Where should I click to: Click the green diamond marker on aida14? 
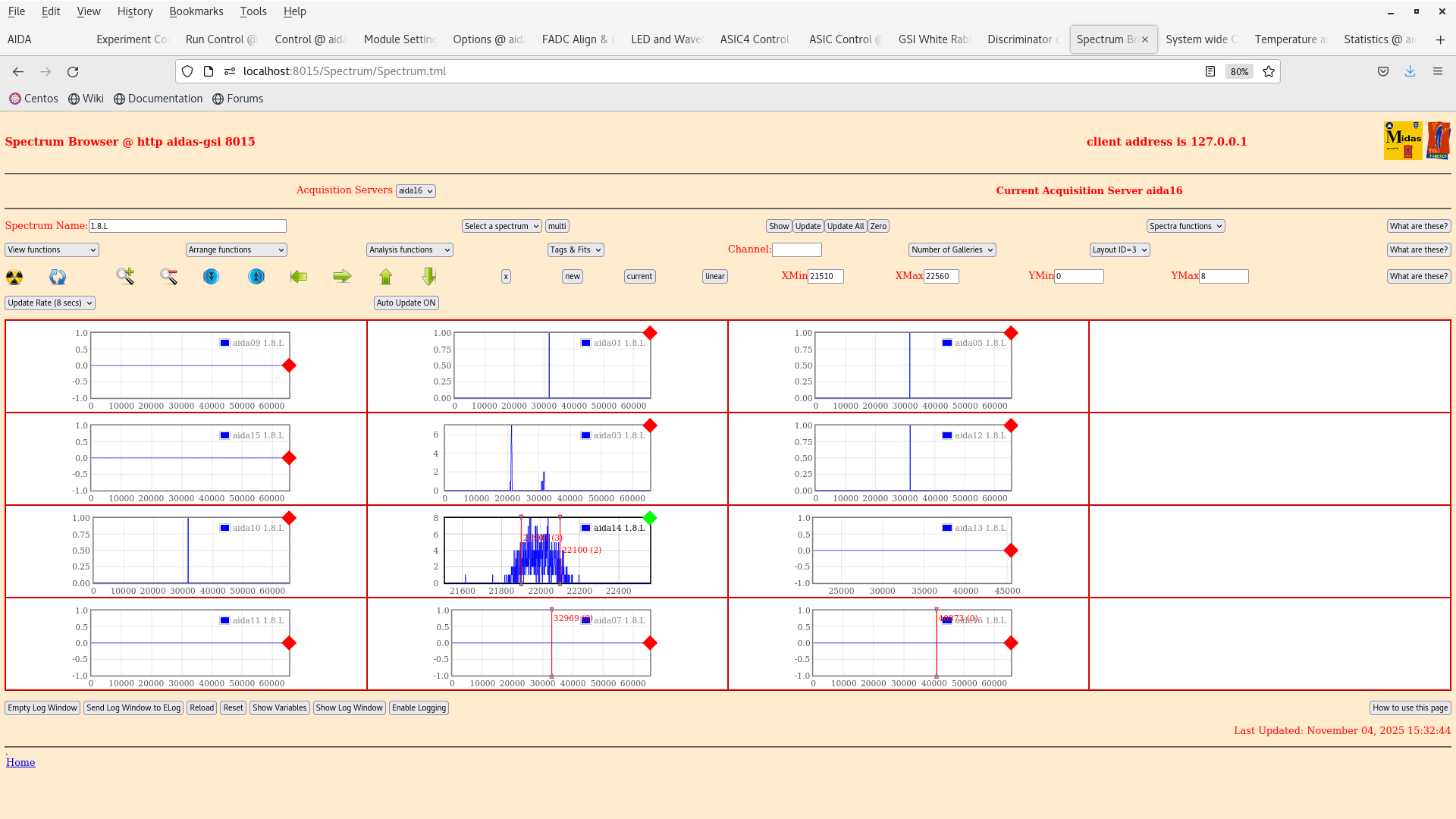(649, 519)
